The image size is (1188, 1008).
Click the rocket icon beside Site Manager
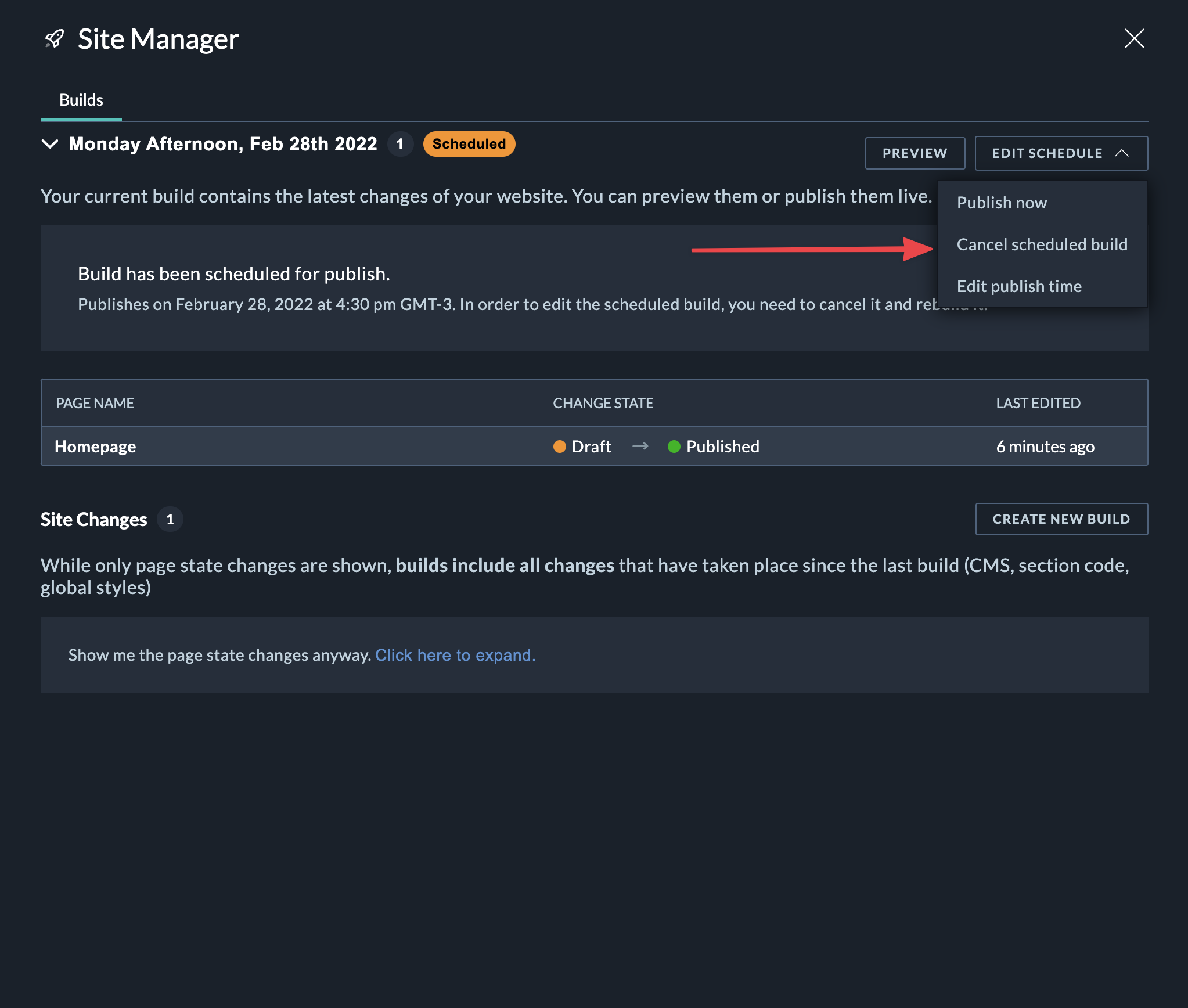coord(55,39)
